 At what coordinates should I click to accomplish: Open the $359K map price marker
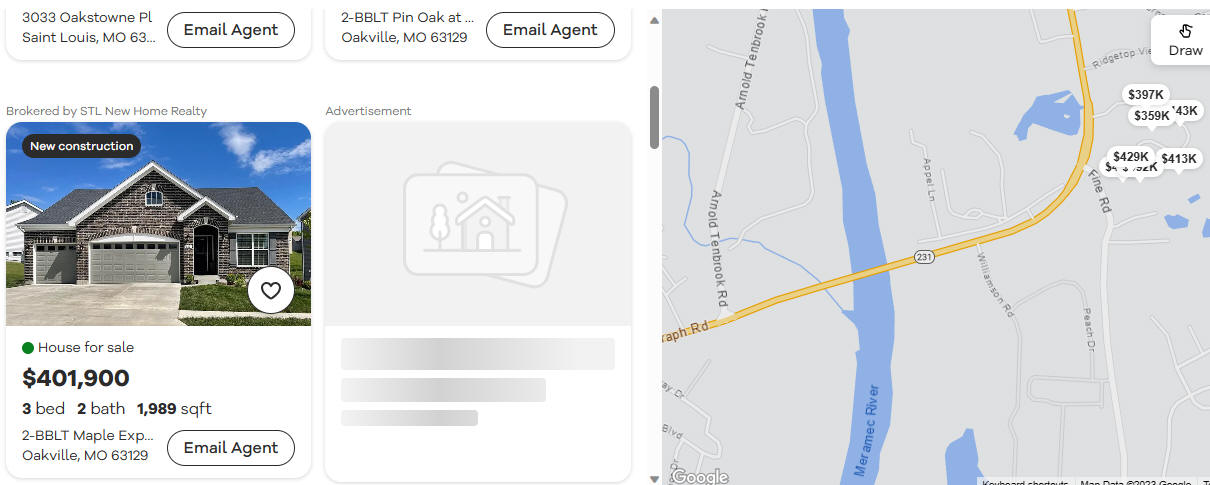1151,116
